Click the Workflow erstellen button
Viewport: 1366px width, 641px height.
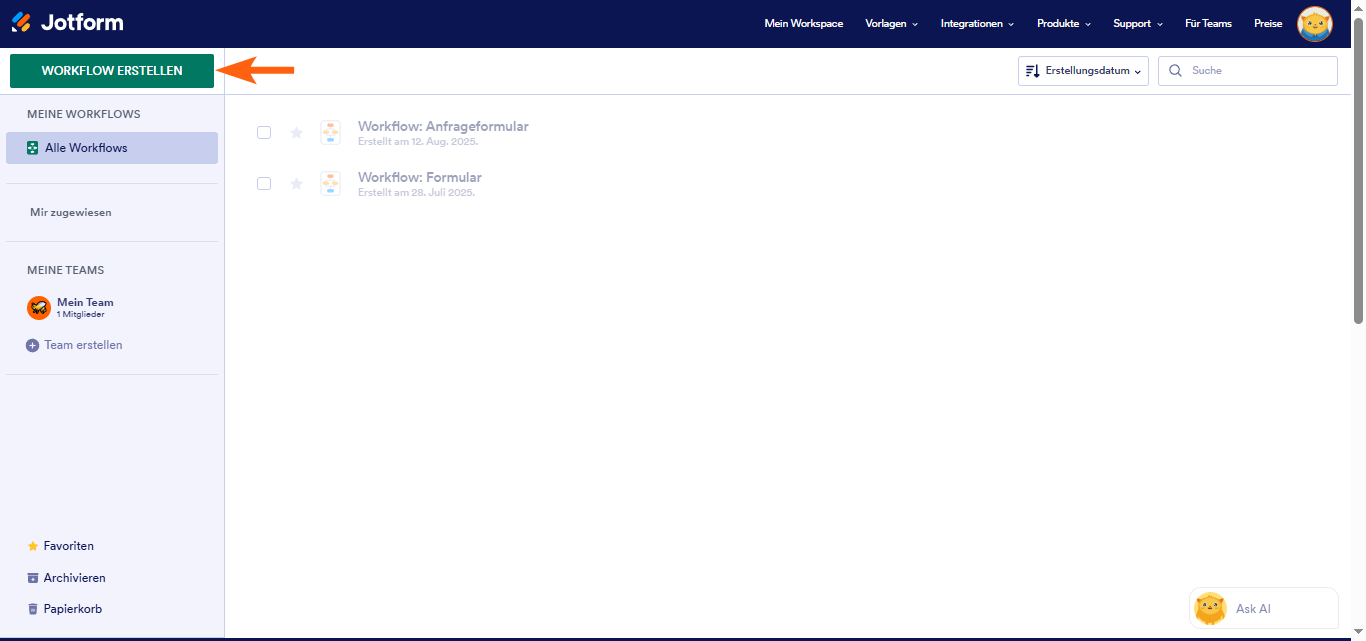pyautogui.click(x=112, y=71)
